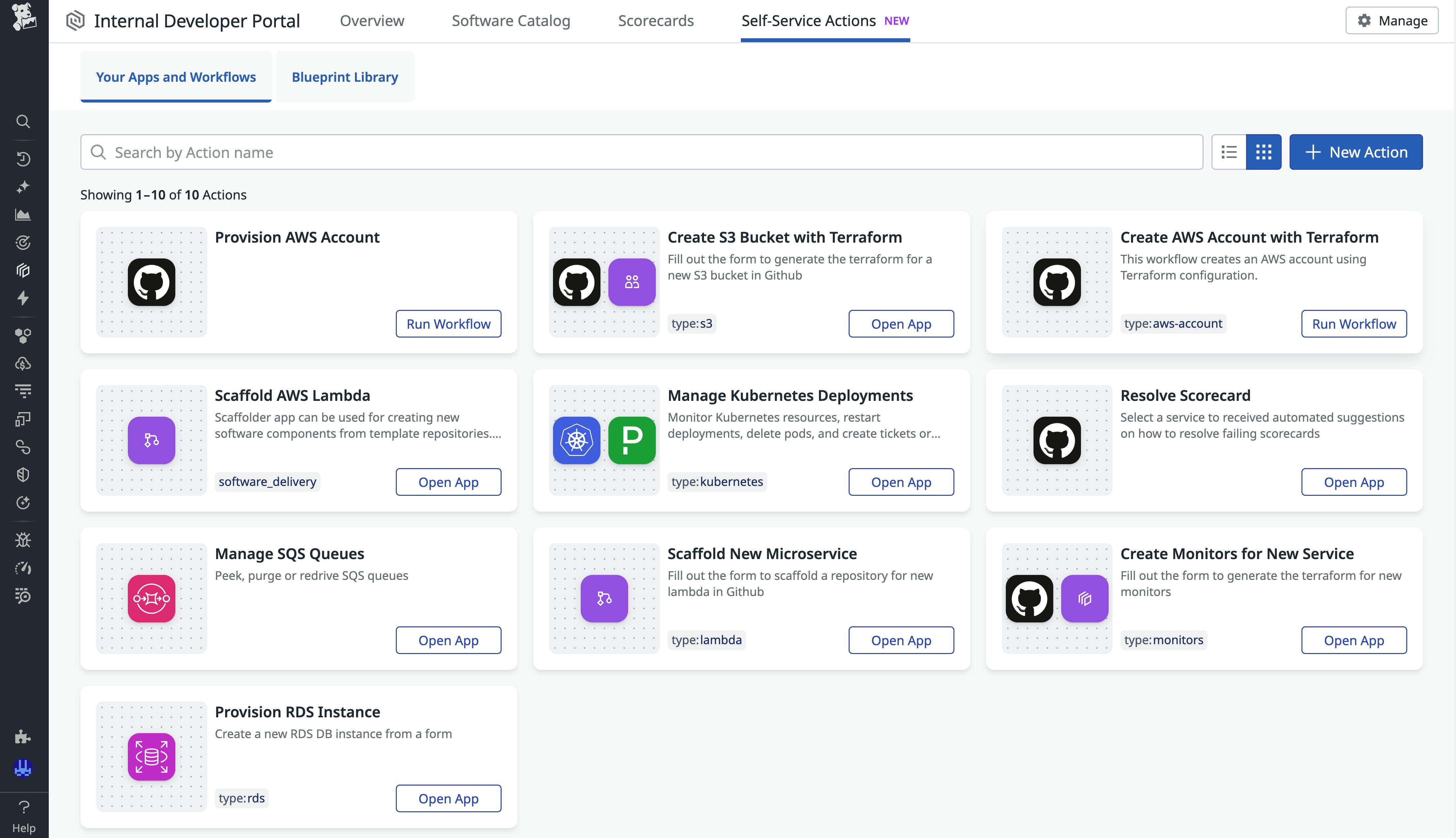Open search via the sidebar magnifier icon

(x=23, y=121)
